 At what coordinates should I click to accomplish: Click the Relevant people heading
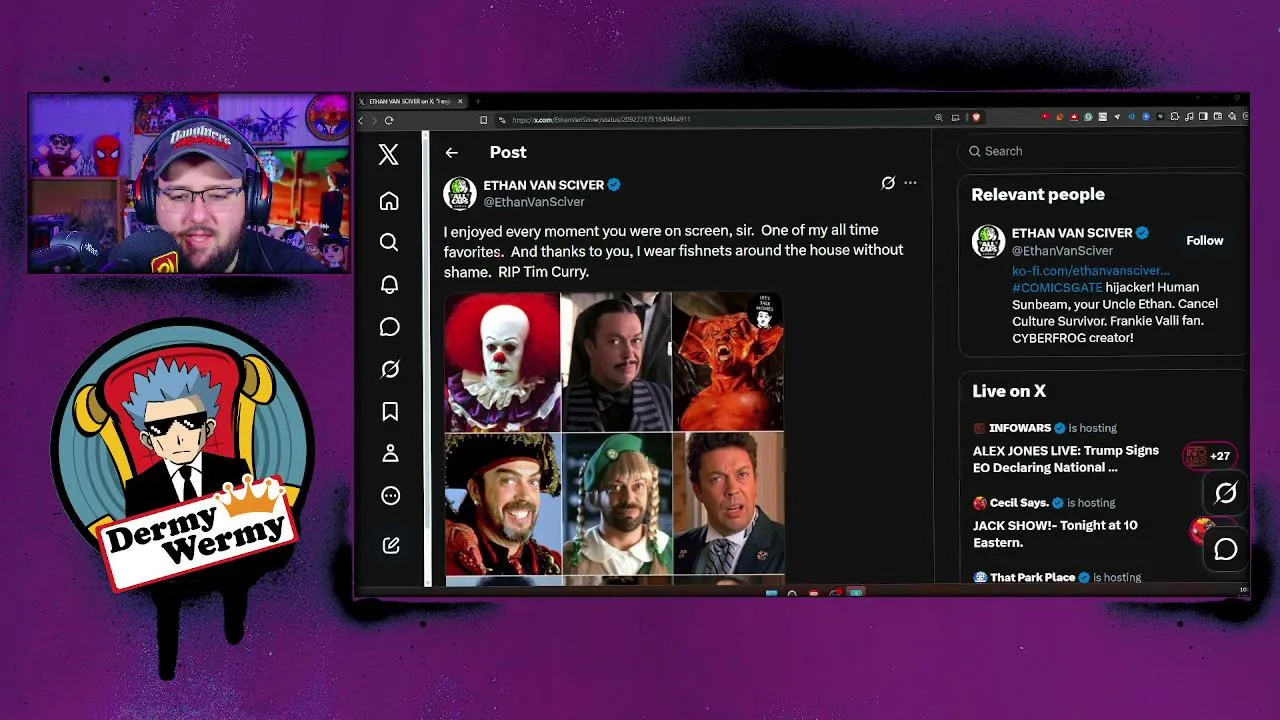[x=1038, y=195]
